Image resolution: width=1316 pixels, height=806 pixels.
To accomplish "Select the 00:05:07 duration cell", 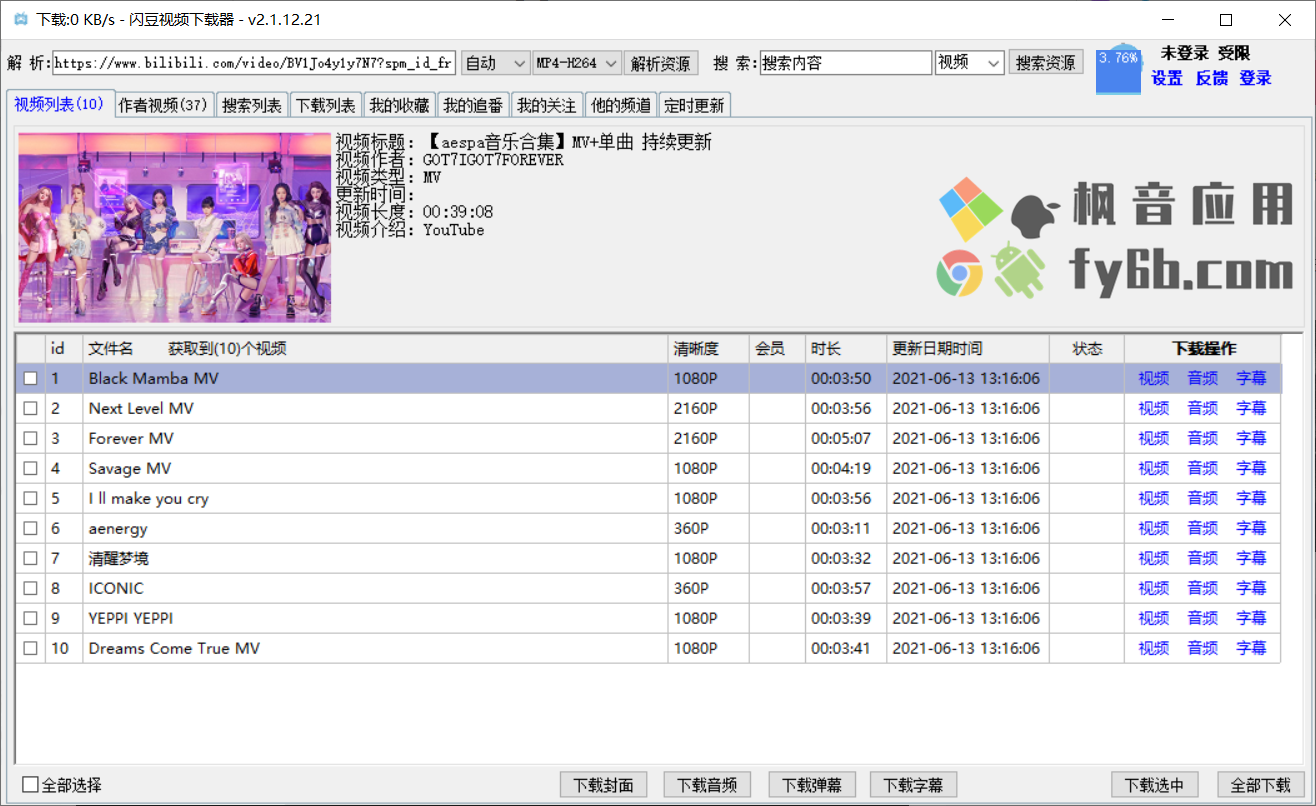I will pyautogui.click(x=845, y=439).
